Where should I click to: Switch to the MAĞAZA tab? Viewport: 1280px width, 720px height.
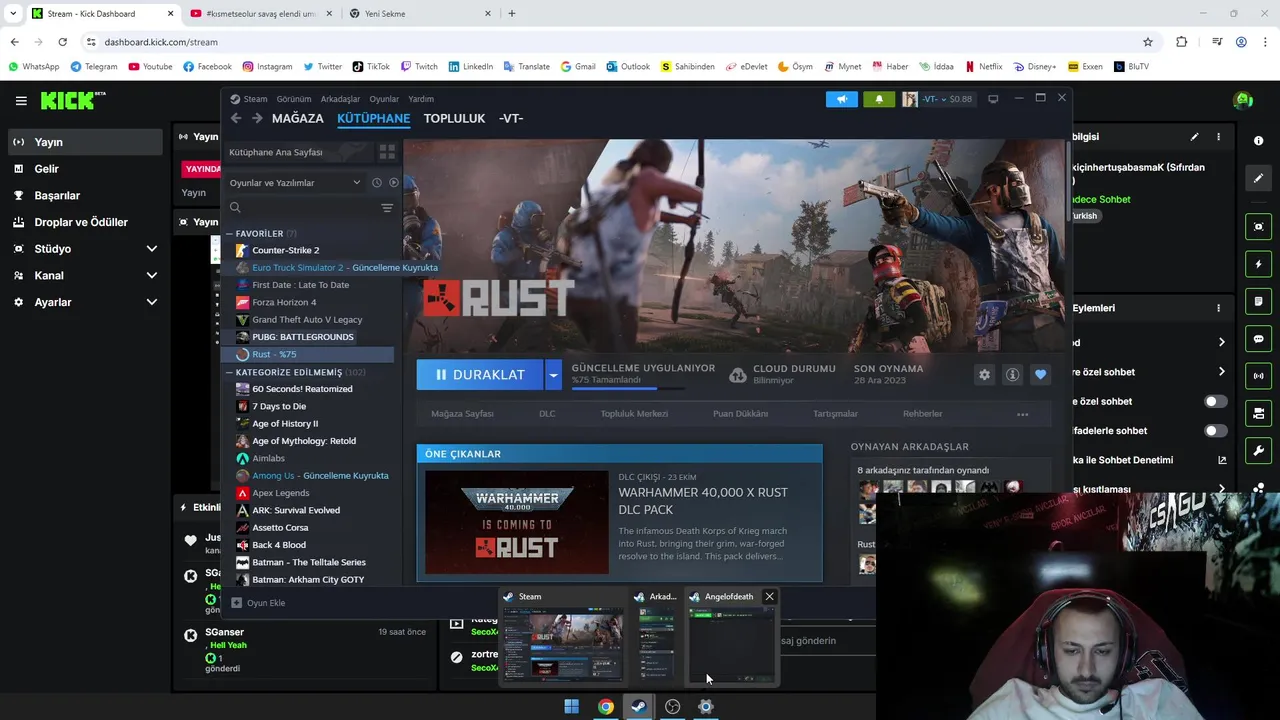(298, 118)
